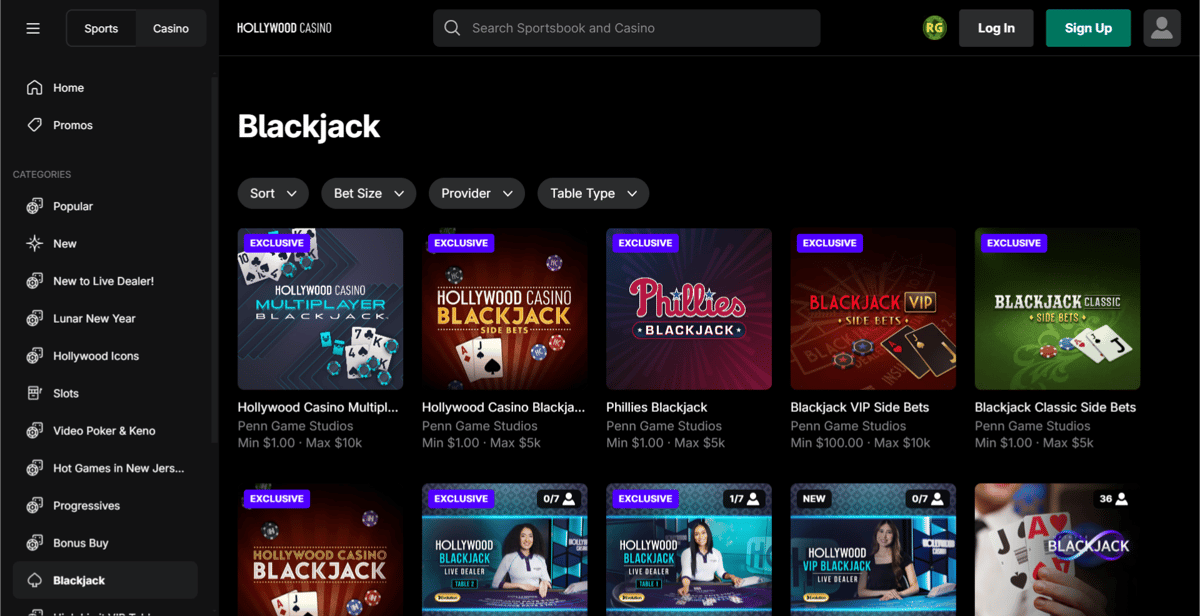Click the Lunar New Year icon
This screenshot has height=616, width=1200.
coord(35,318)
